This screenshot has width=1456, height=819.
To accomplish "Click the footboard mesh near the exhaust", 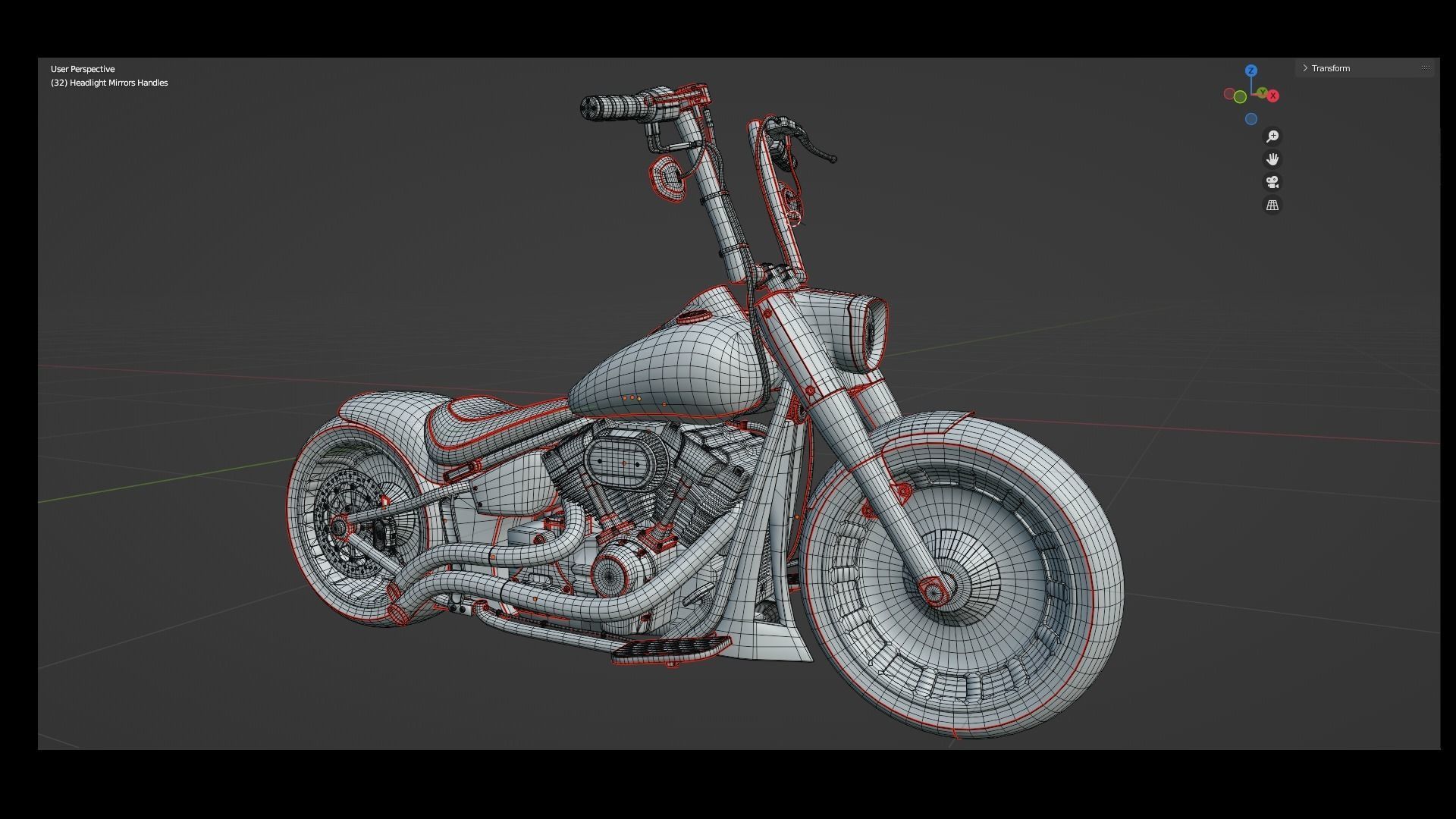I will (x=671, y=648).
